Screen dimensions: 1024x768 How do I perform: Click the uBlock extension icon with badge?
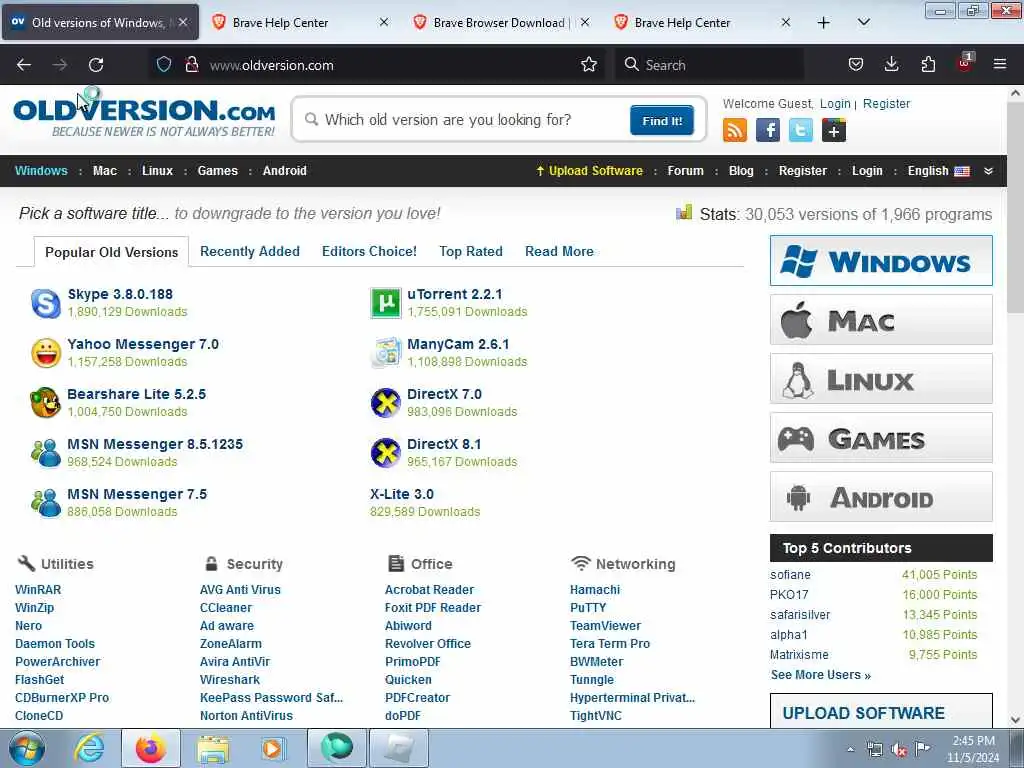pos(965,63)
